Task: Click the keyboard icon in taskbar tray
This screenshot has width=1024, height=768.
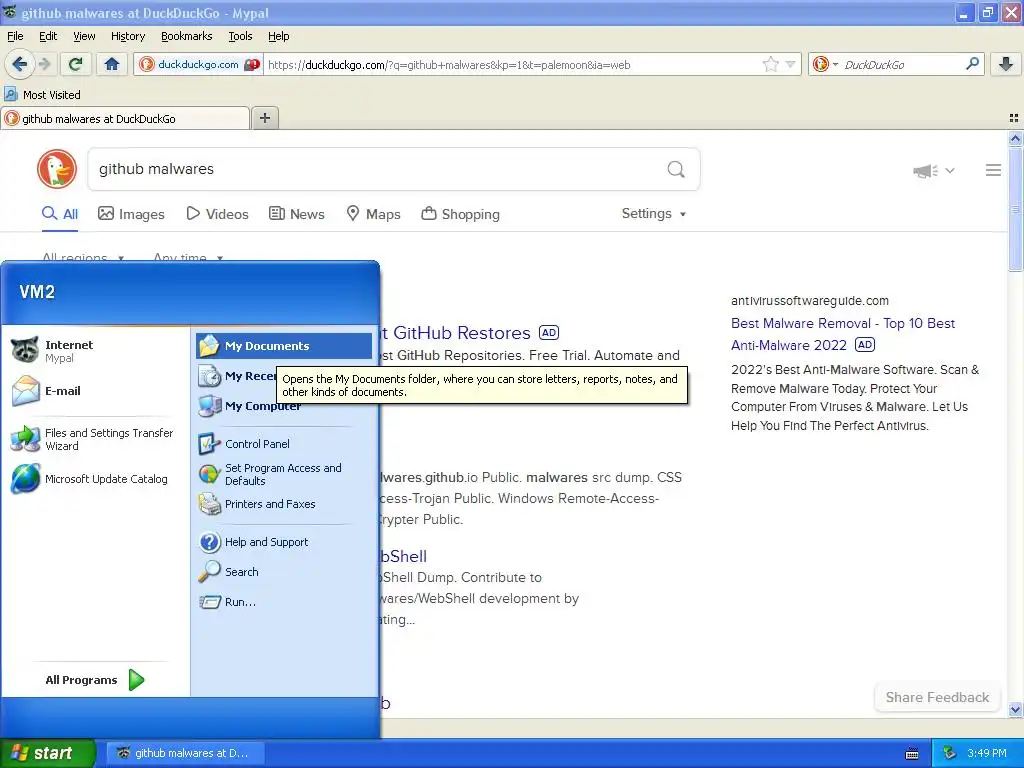Action: point(912,754)
